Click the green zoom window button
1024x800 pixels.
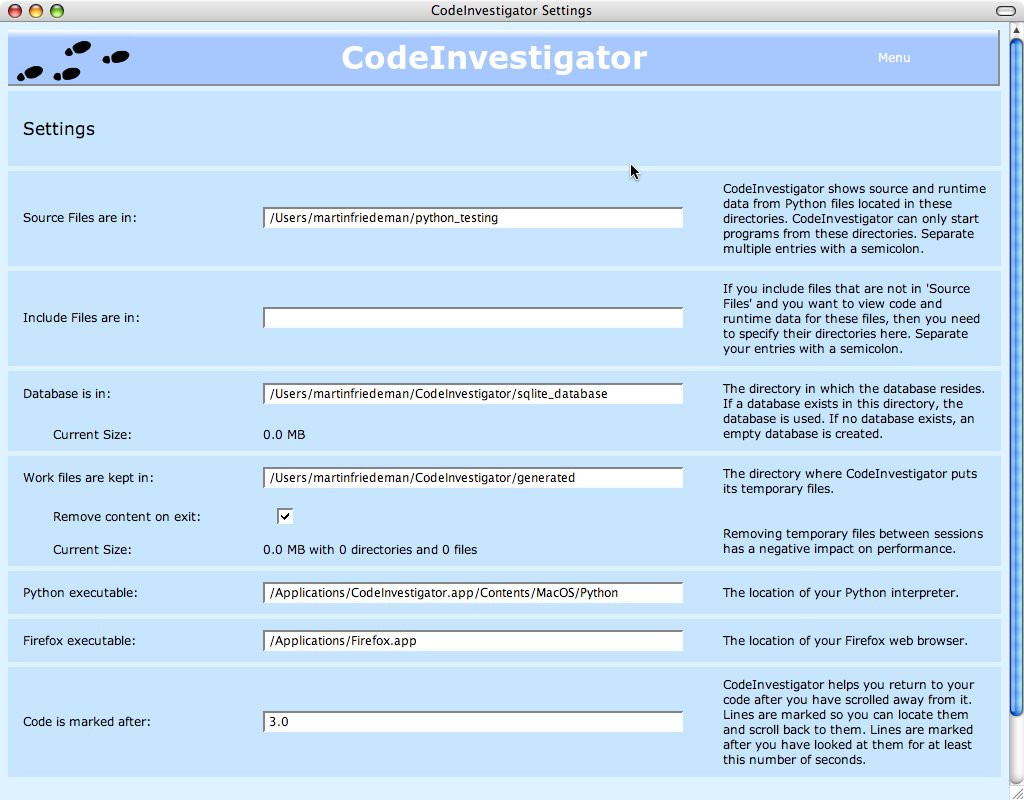pyautogui.click(x=57, y=10)
